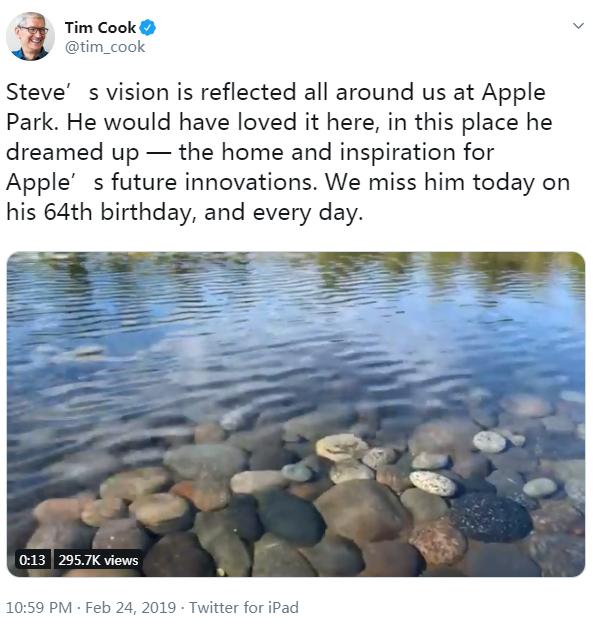593x625 pixels.
Task: Click the Feb 24, 2019 date
Action: (130, 607)
